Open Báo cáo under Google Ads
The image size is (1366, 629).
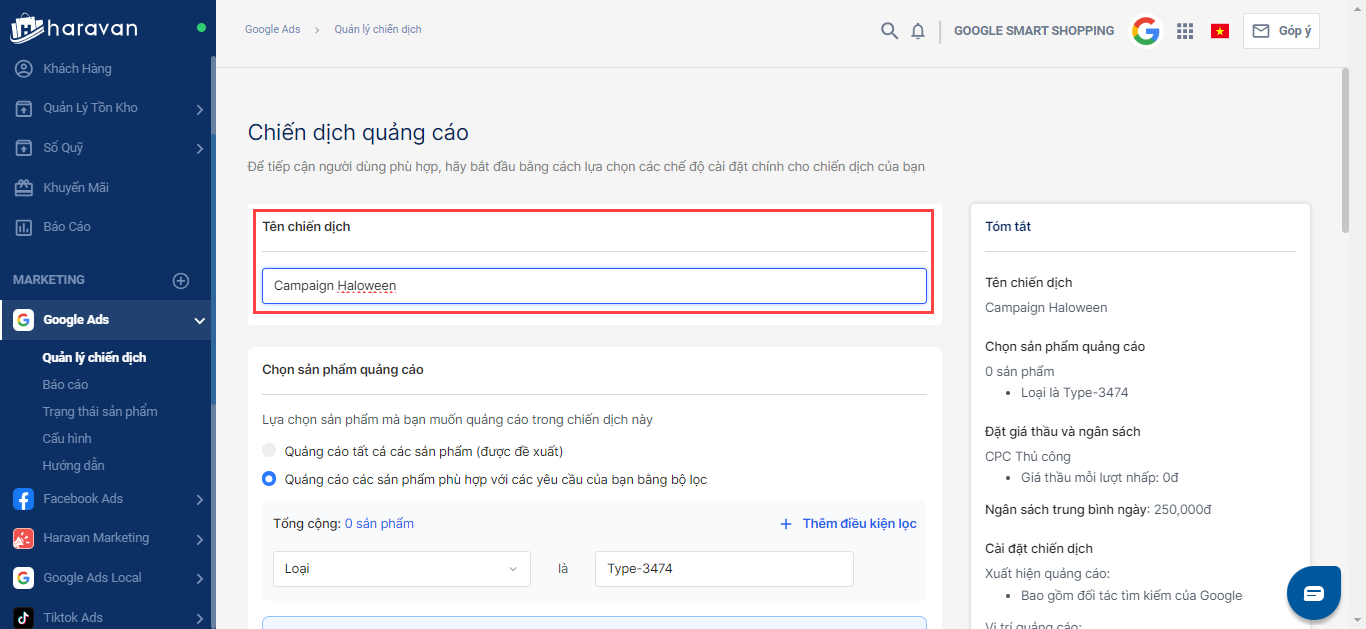pos(65,384)
